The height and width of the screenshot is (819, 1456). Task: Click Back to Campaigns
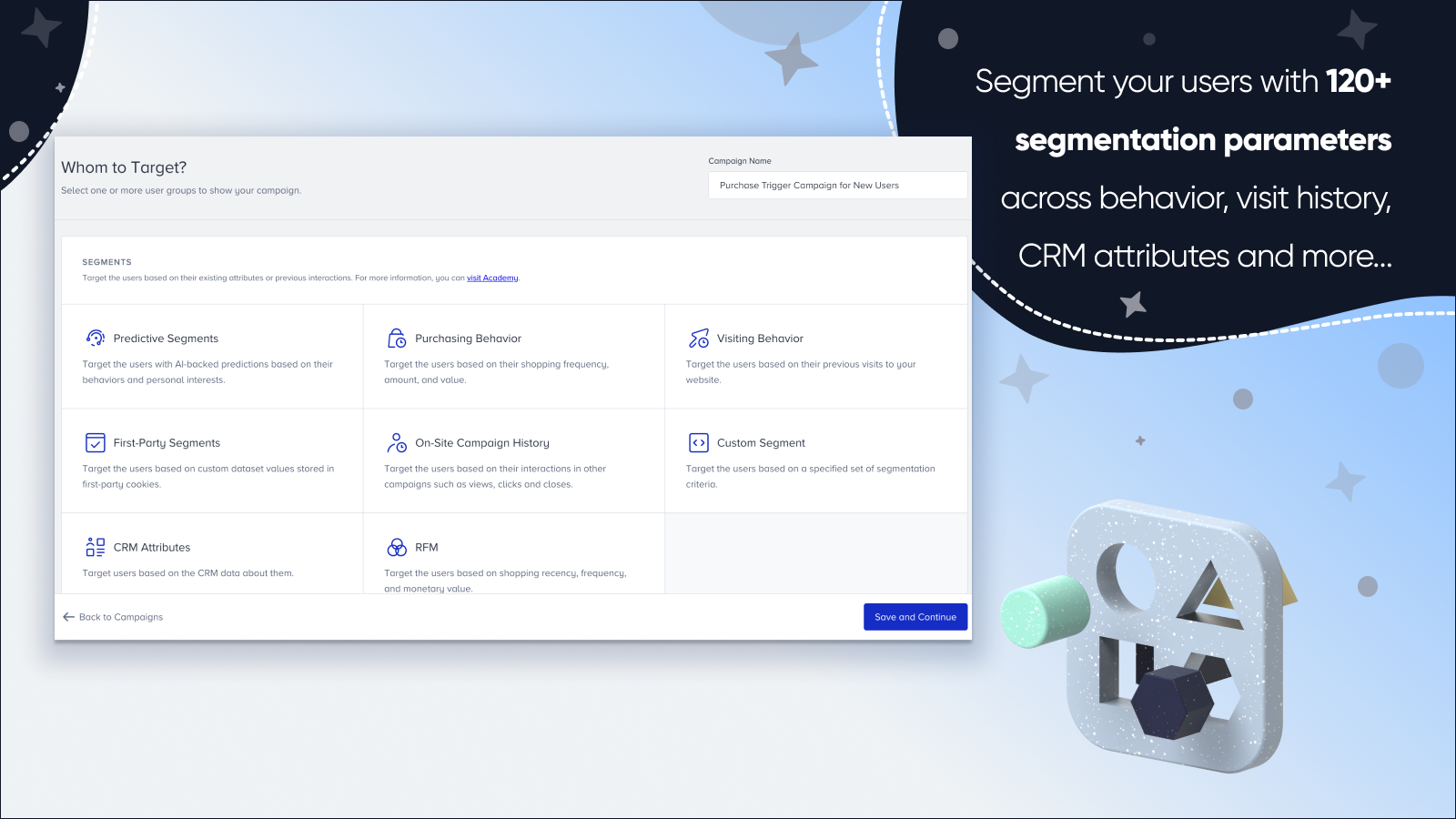121,616
